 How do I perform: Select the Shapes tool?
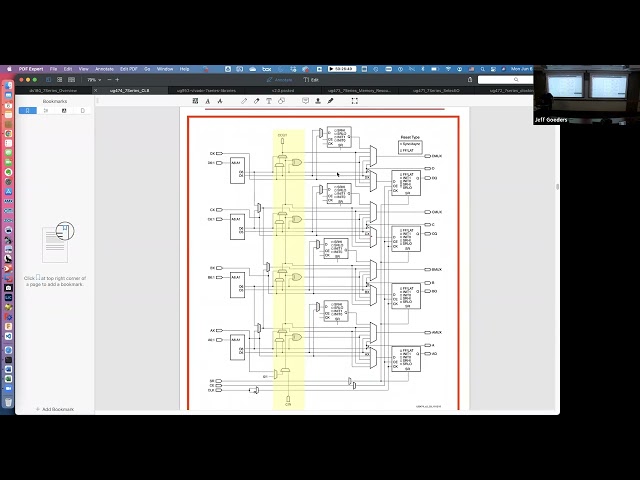[x=281, y=101]
